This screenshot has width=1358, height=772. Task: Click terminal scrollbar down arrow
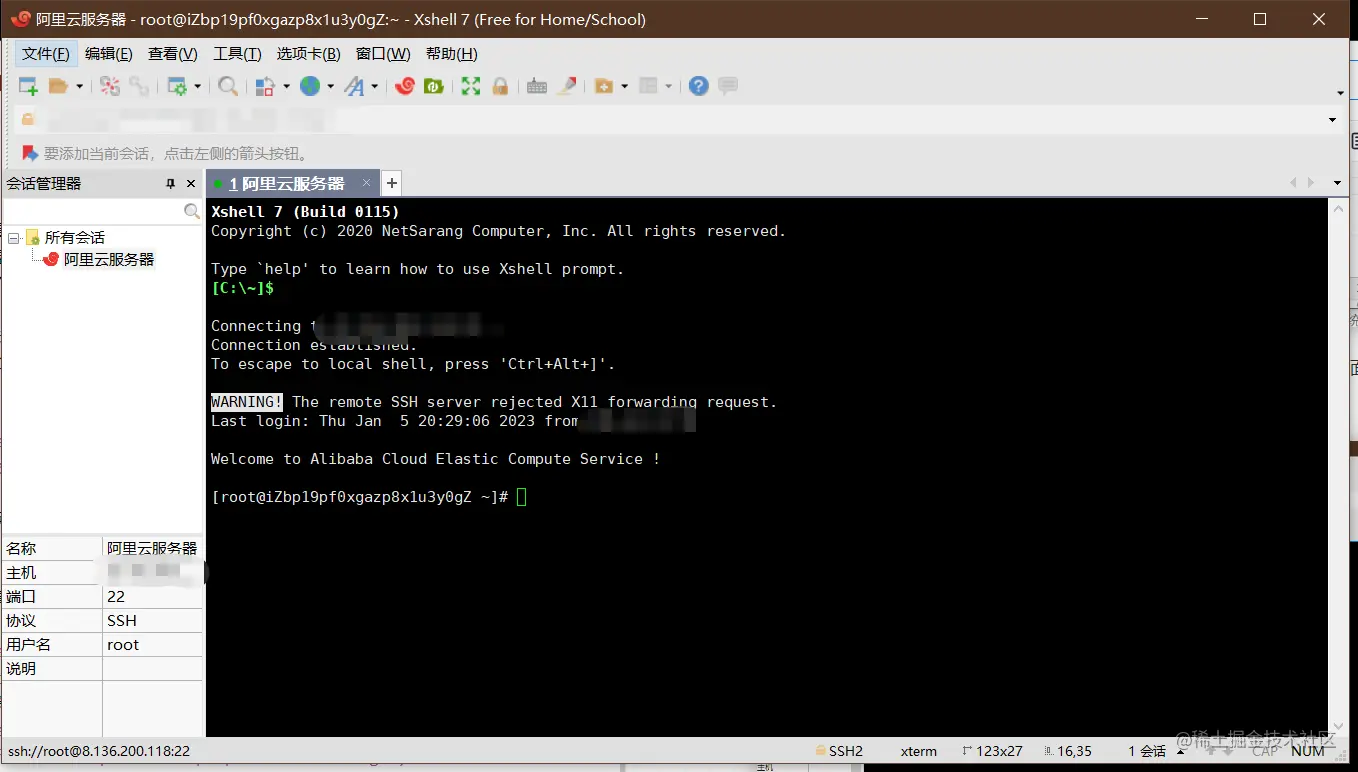click(1338, 728)
